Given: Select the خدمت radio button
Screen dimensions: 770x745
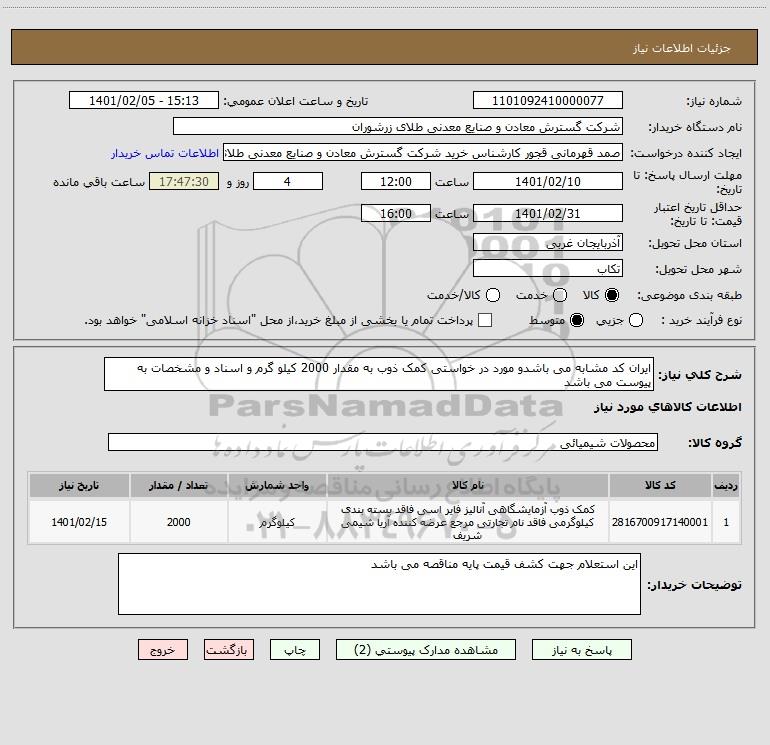Looking at the screenshot, I should coord(560,295).
